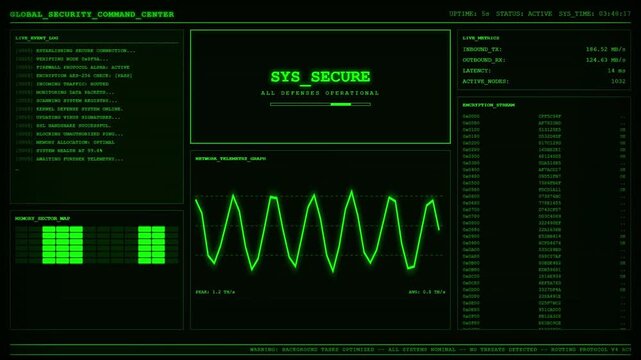Viewport: 641px width, 360px height.
Task: Select log entry SSL HANDSHAKE SUCCESSFUL
Action: point(63,125)
